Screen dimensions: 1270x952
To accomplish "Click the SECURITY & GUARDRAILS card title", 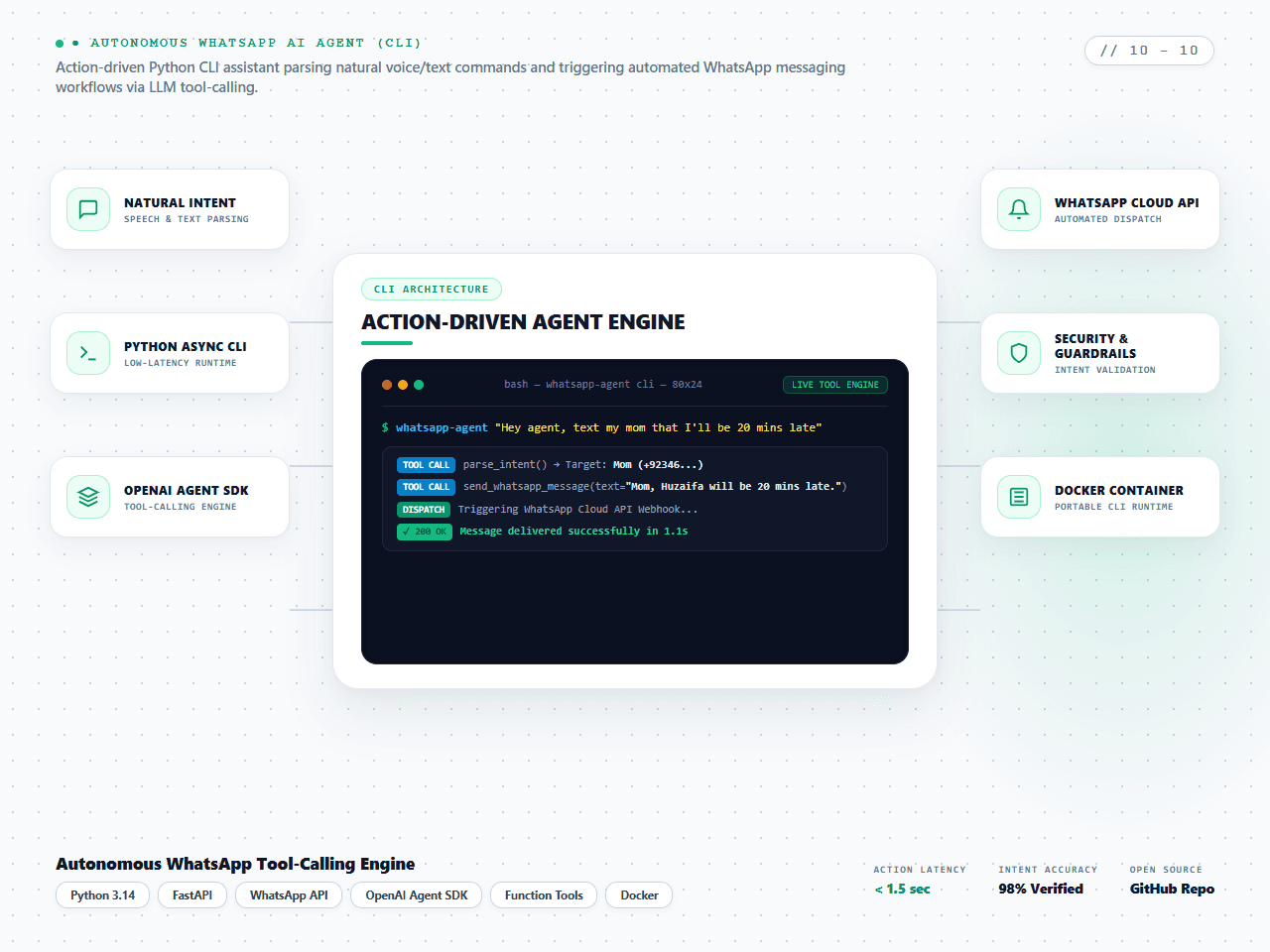I will (x=1095, y=346).
